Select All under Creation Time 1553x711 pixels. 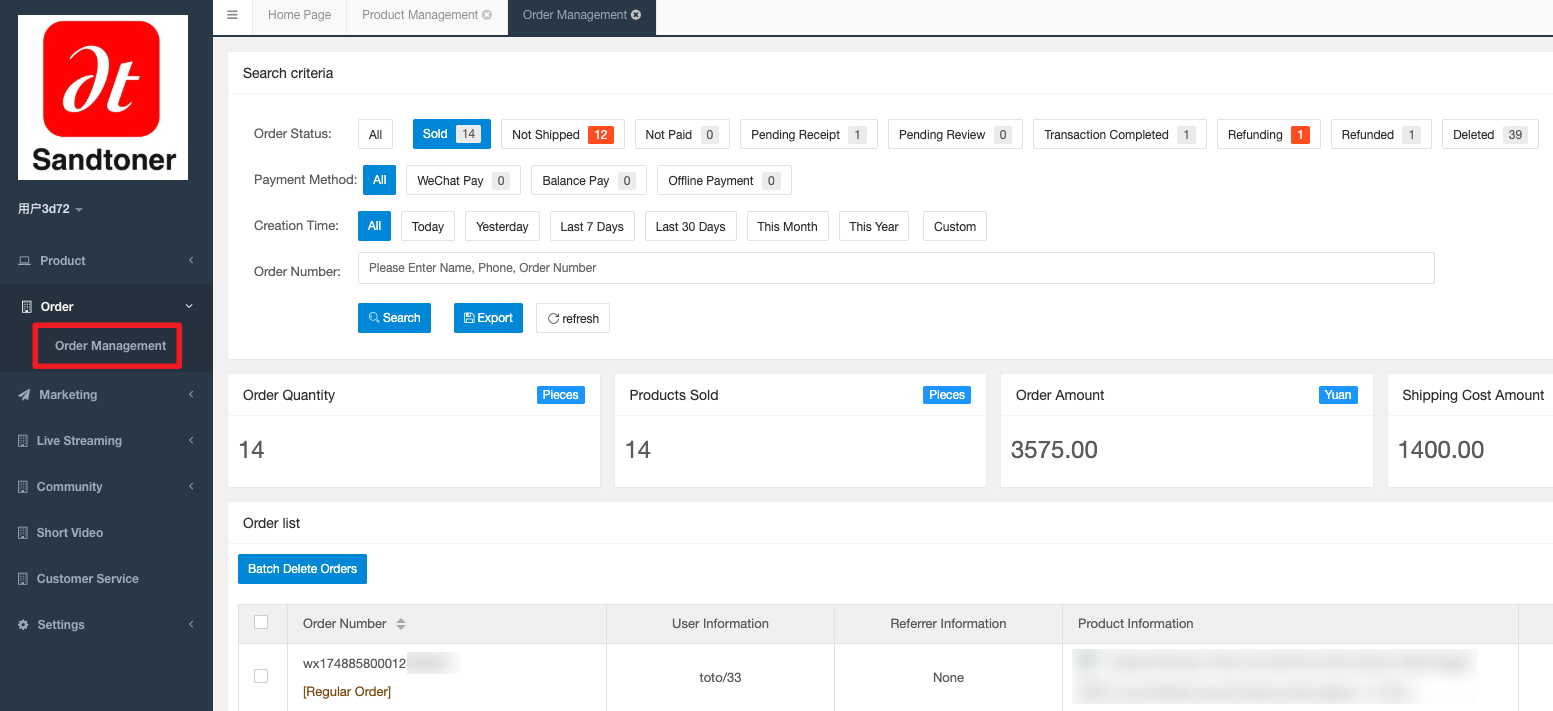tap(374, 226)
